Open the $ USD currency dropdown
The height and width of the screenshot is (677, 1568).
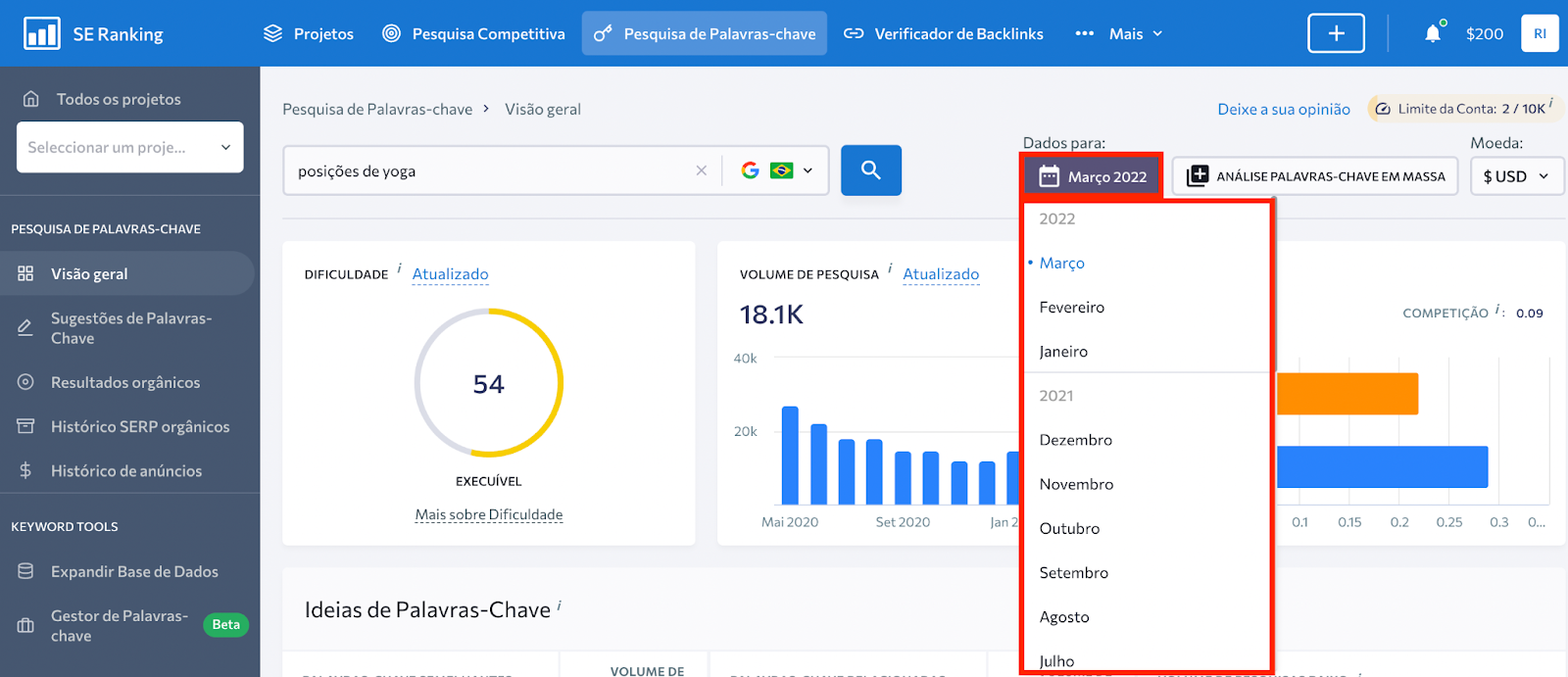coord(1516,176)
